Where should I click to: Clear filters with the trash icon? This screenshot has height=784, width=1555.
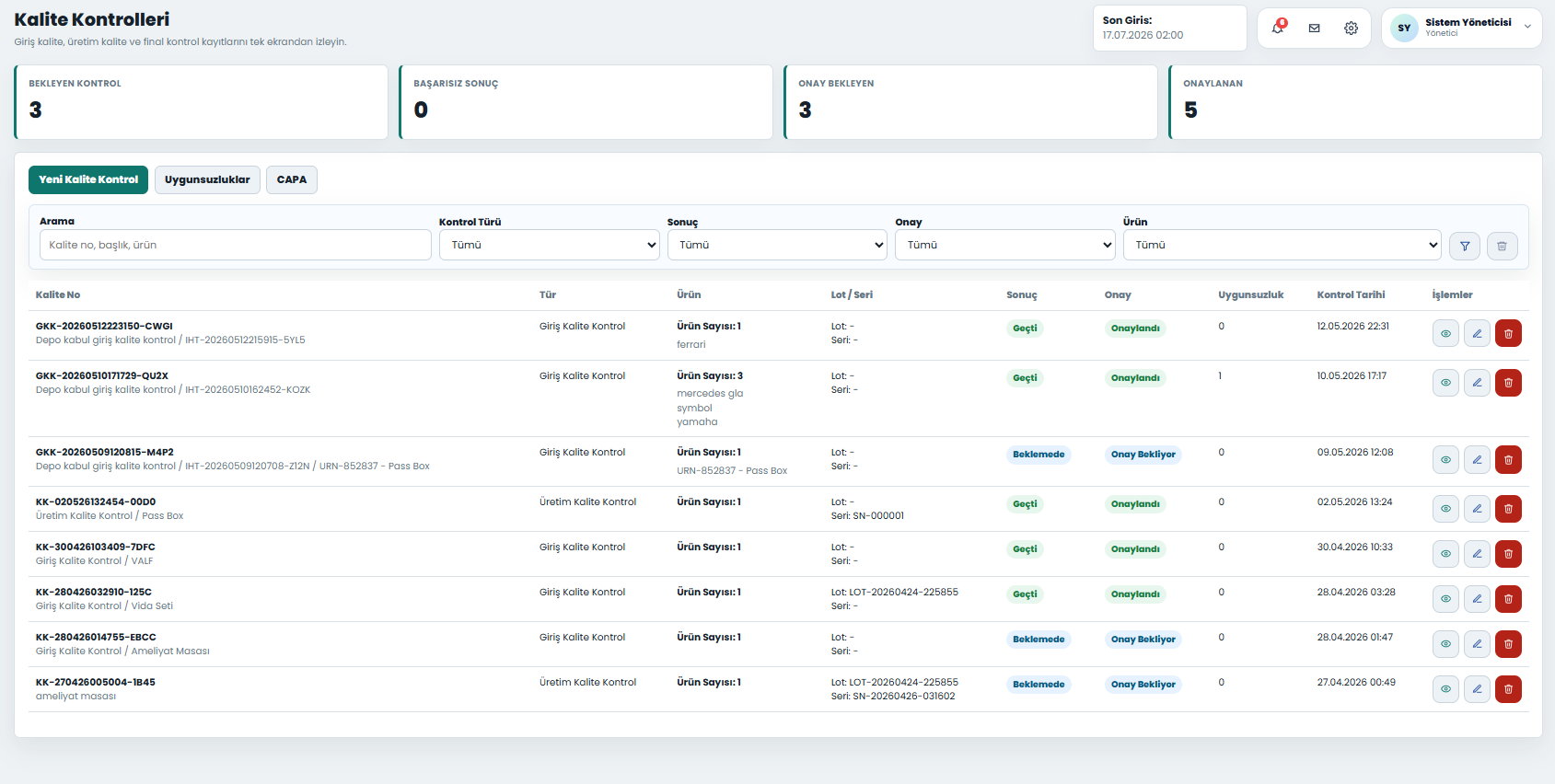tap(1502, 246)
